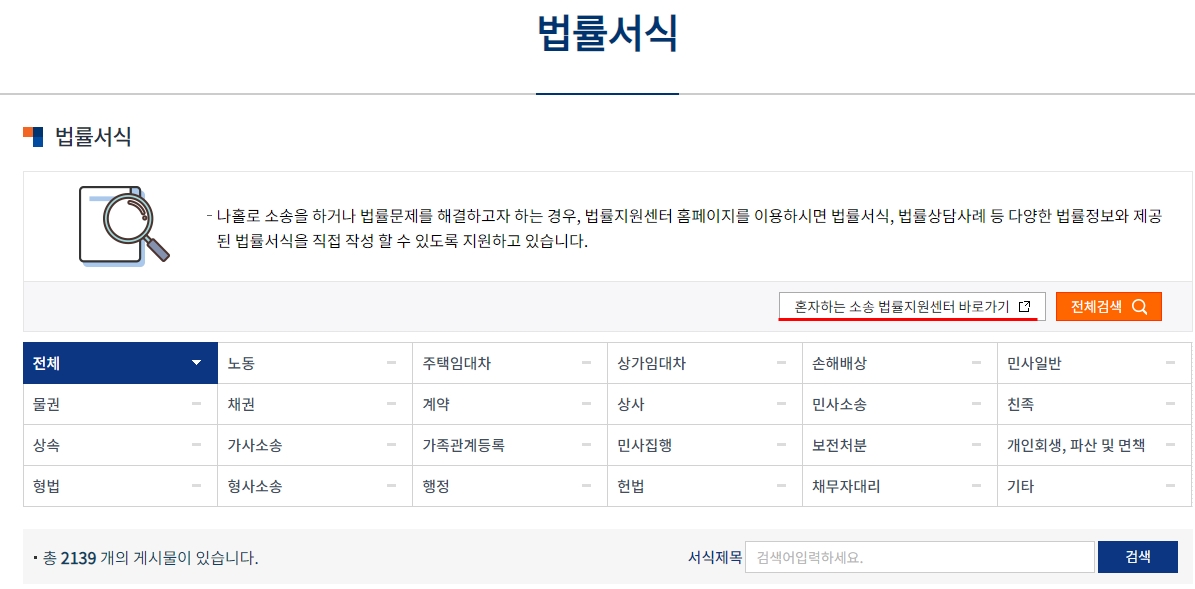Select the 상가임대차 category

(705, 363)
